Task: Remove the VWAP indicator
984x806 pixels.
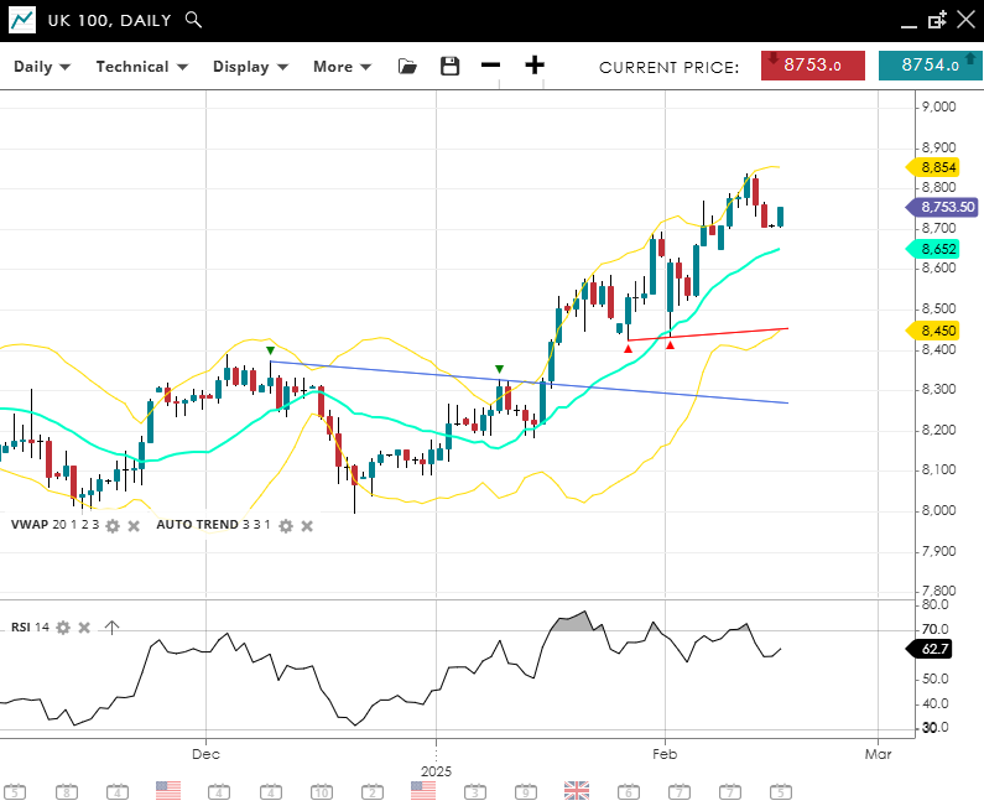Action: (x=133, y=525)
